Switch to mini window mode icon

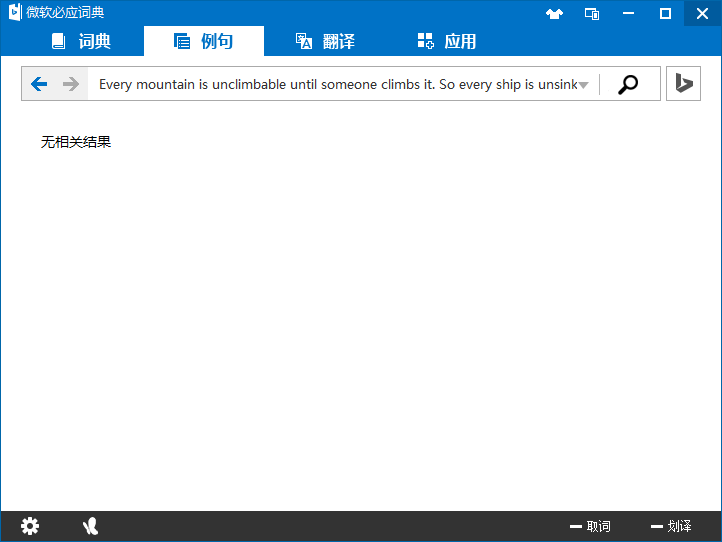592,14
